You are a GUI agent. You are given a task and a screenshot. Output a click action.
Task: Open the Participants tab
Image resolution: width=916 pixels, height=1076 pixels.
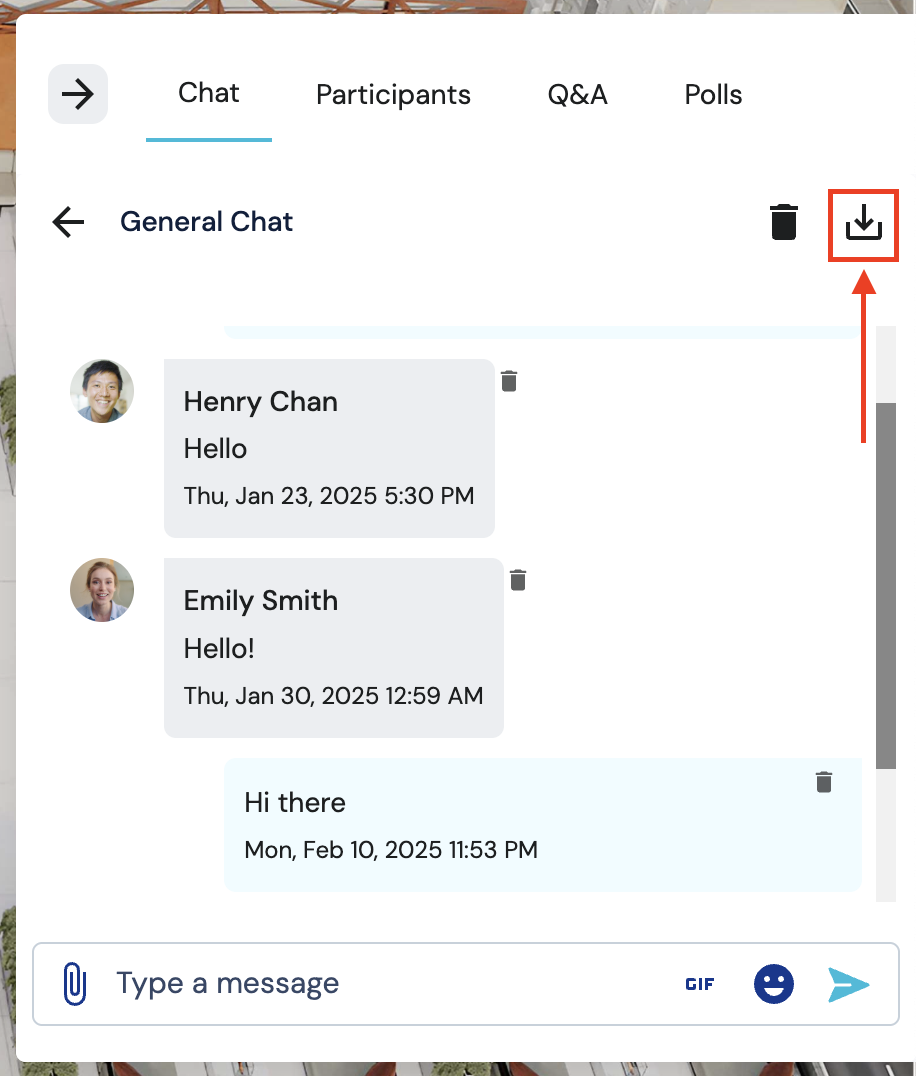(x=393, y=95)
